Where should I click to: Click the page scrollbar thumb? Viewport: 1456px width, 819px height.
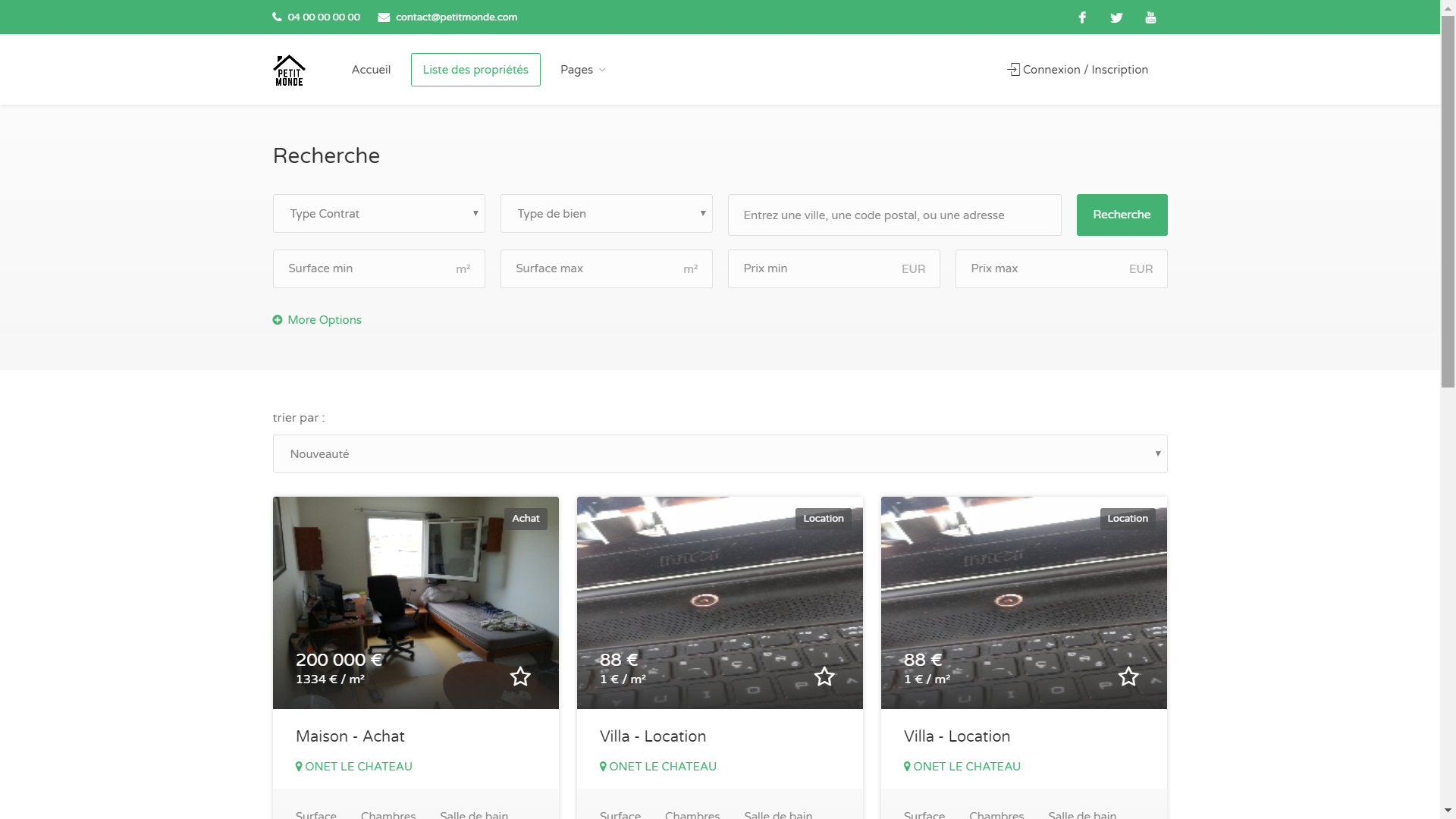coord(1448,201)
